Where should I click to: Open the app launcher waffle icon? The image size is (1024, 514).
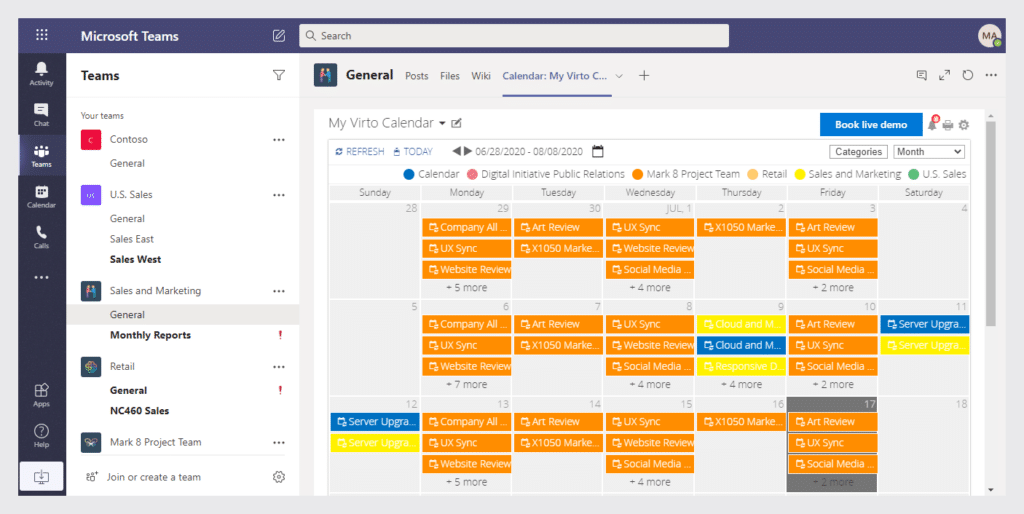click(42, 35)
